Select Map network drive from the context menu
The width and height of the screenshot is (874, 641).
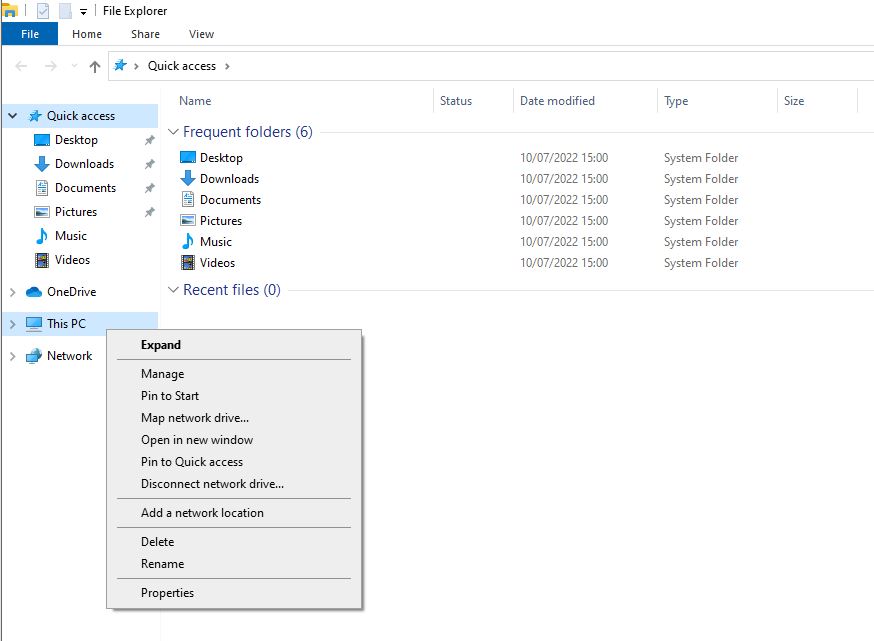(x=194, y=418)
